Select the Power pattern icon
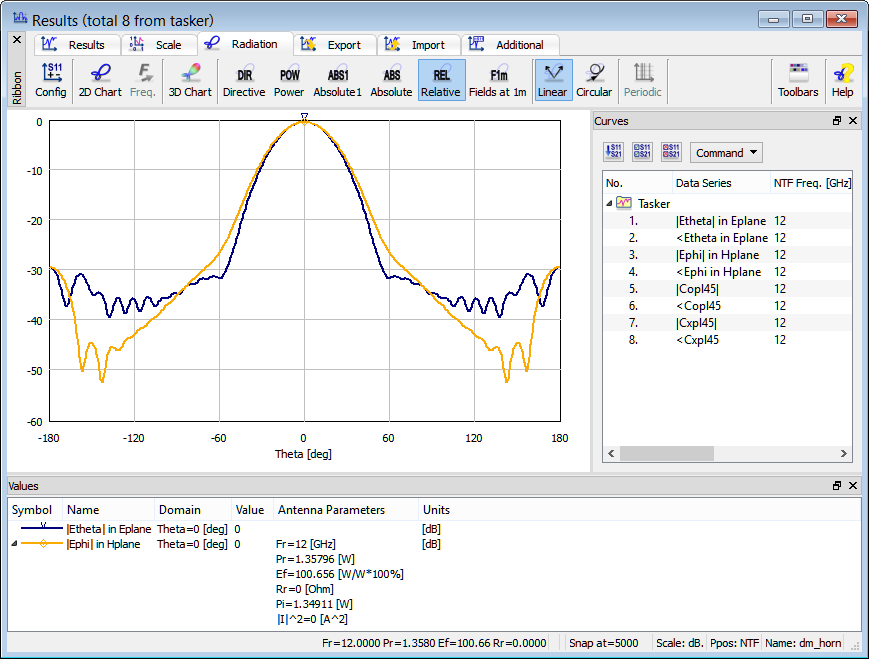 point(289,80)
